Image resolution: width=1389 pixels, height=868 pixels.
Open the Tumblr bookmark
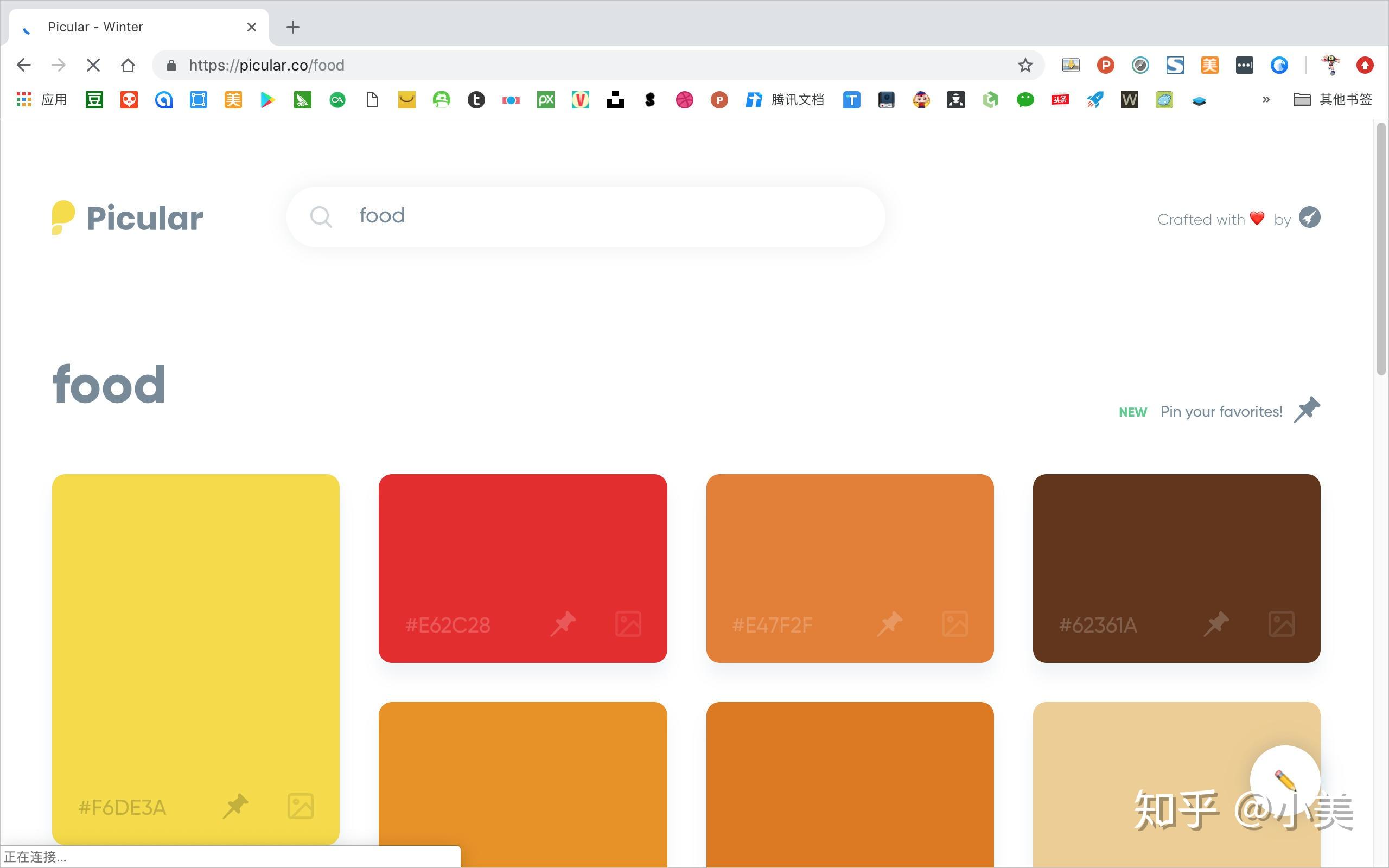point(476,100)
